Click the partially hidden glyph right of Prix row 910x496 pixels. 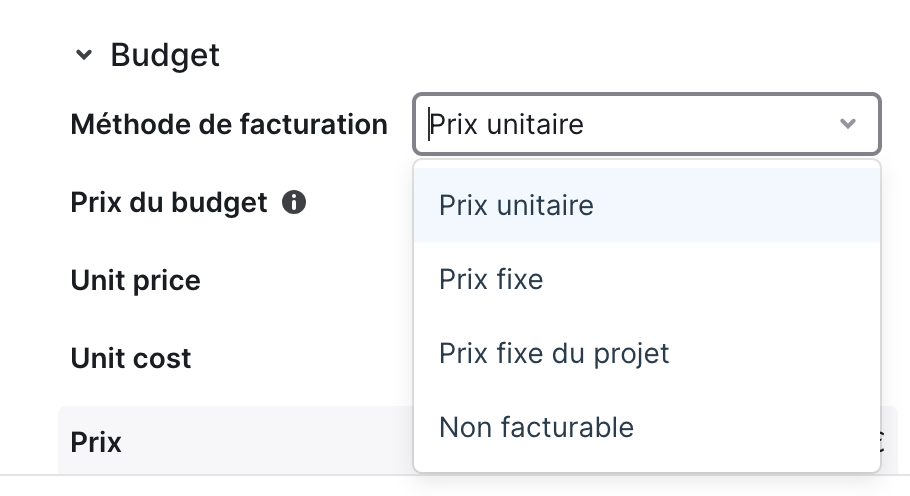coord(883,442)
